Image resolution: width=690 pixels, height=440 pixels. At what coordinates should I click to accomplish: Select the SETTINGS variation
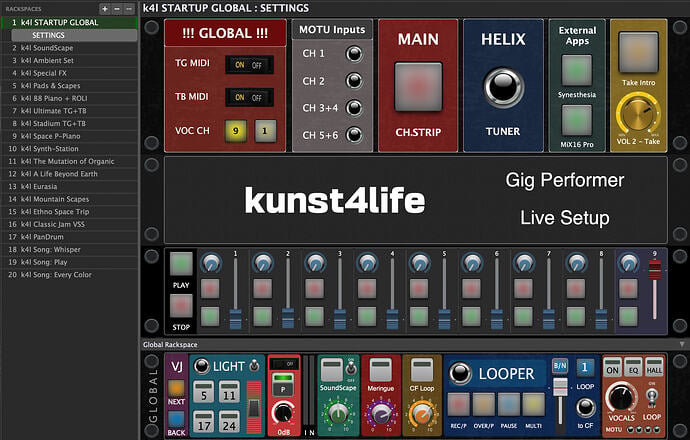[74, 35]
